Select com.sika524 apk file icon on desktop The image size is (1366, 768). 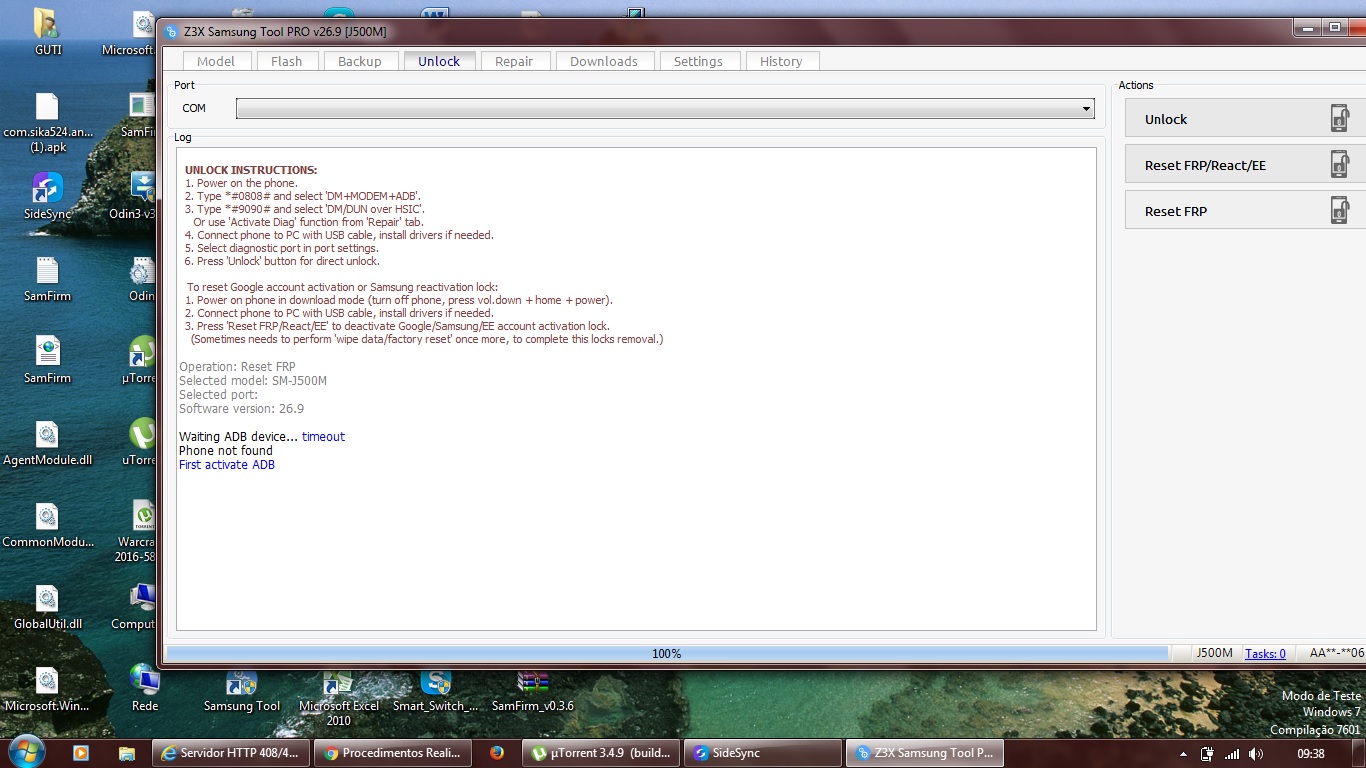pos(48,121)
